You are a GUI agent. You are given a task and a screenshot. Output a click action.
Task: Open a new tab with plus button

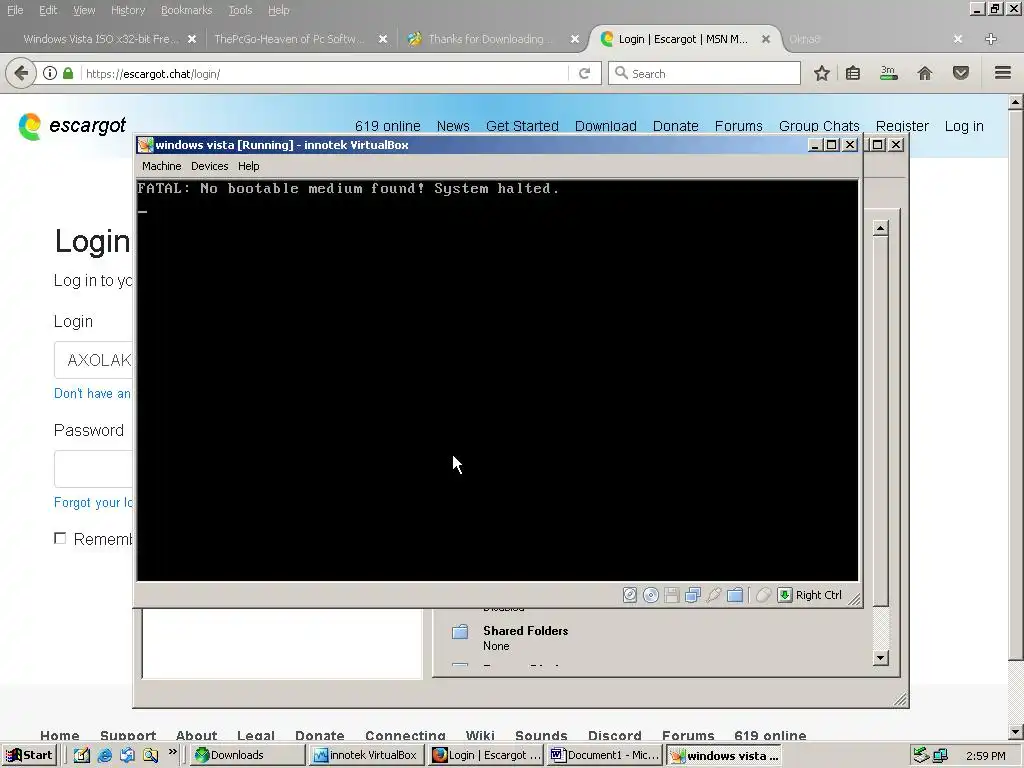click(991, 39)
